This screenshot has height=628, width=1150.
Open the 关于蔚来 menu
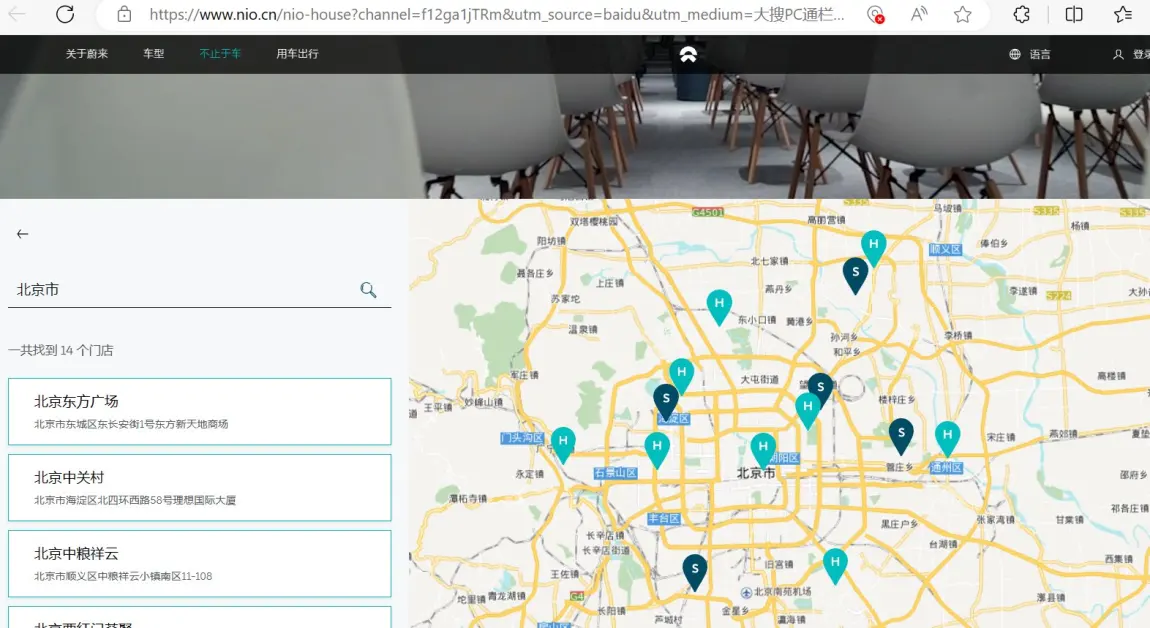point(87,54)
